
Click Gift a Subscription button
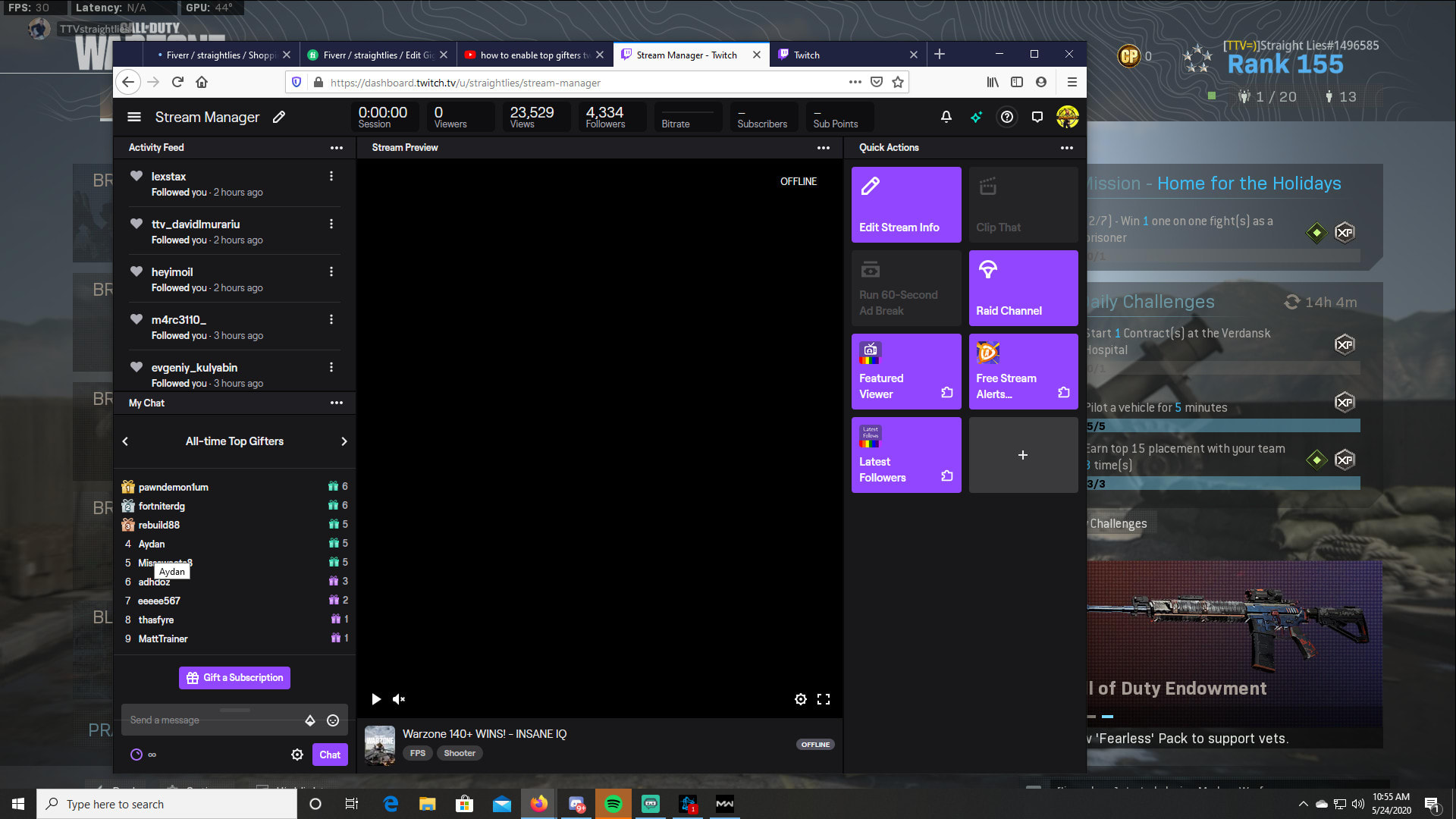click(234, 678)
